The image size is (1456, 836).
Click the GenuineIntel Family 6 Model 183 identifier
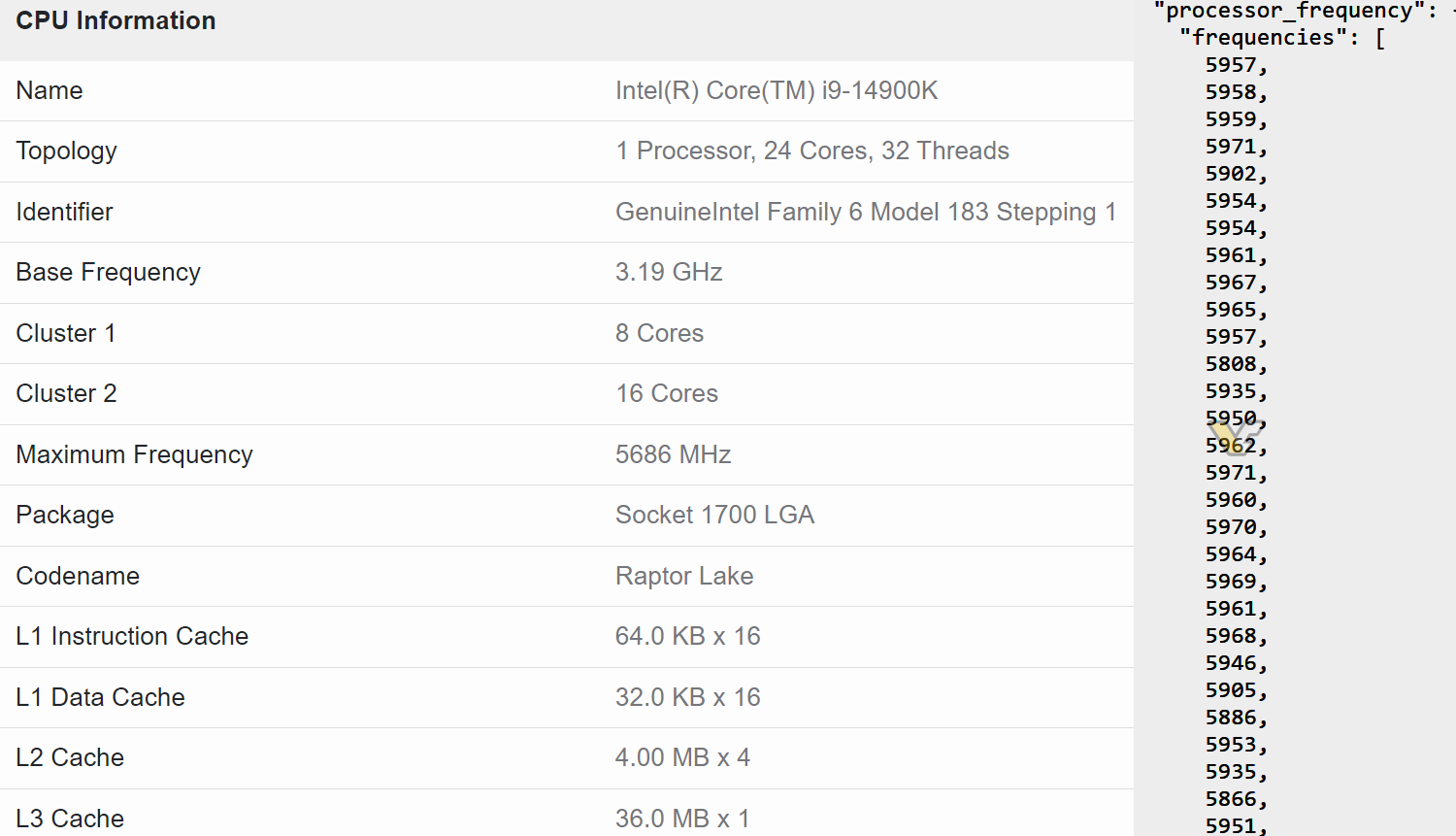[866, 212]
